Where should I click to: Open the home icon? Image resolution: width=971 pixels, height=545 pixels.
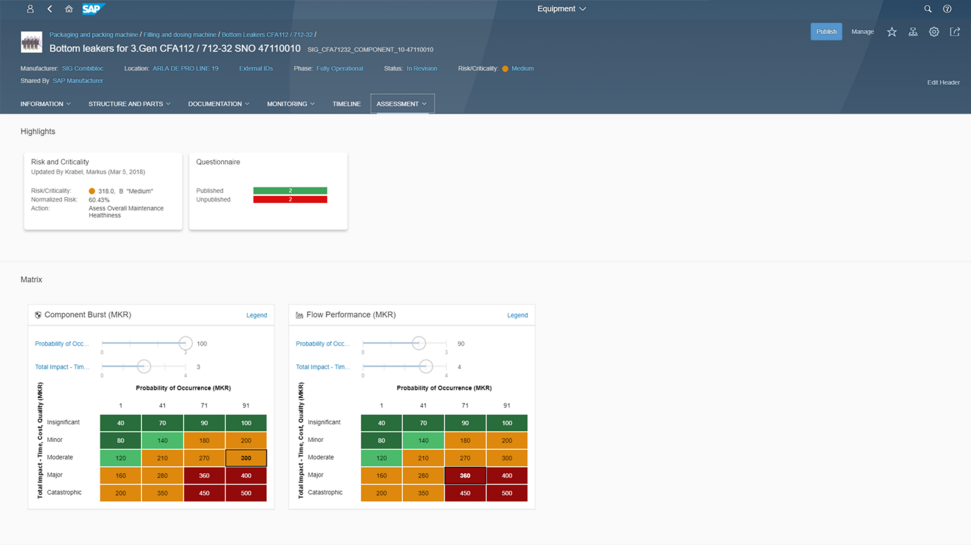(69, 9)
